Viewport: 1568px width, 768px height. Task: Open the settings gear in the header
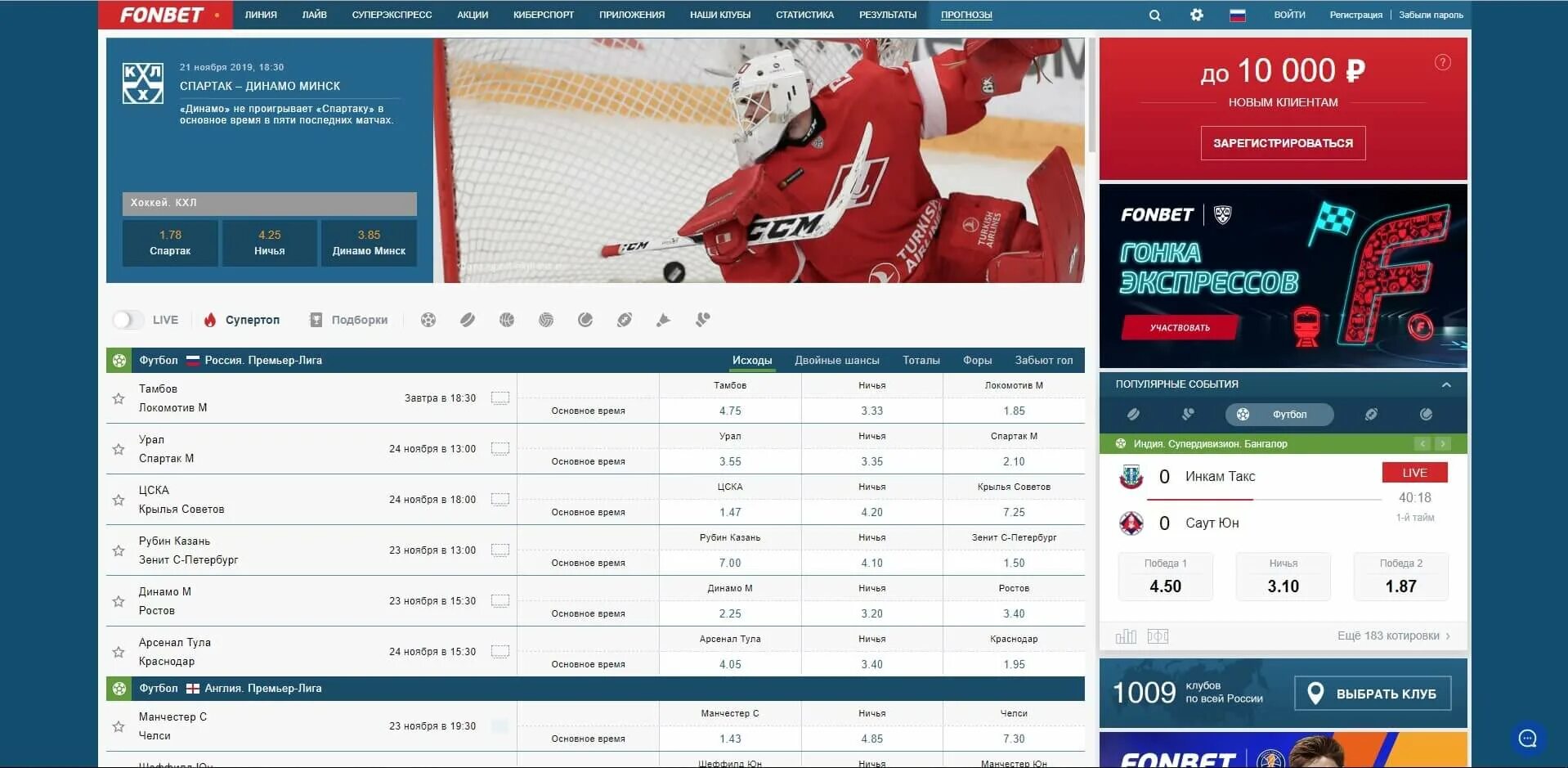1197,15
